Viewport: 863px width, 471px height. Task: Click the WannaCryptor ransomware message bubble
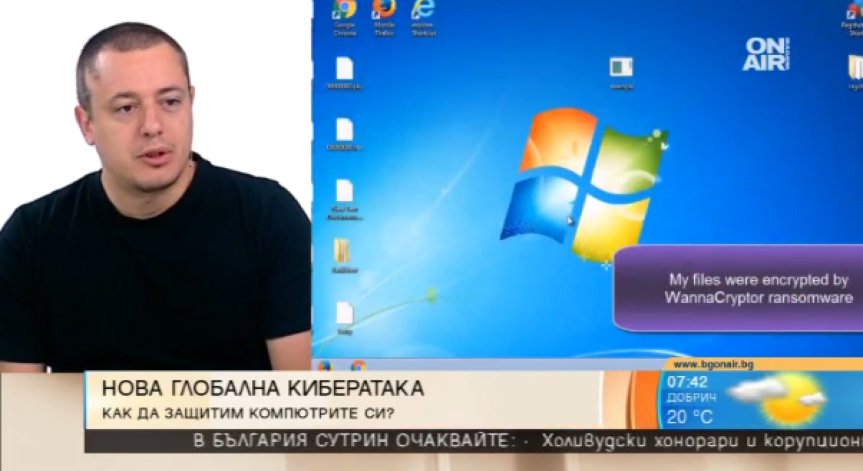pyautogui.click(x=739, y=288)
